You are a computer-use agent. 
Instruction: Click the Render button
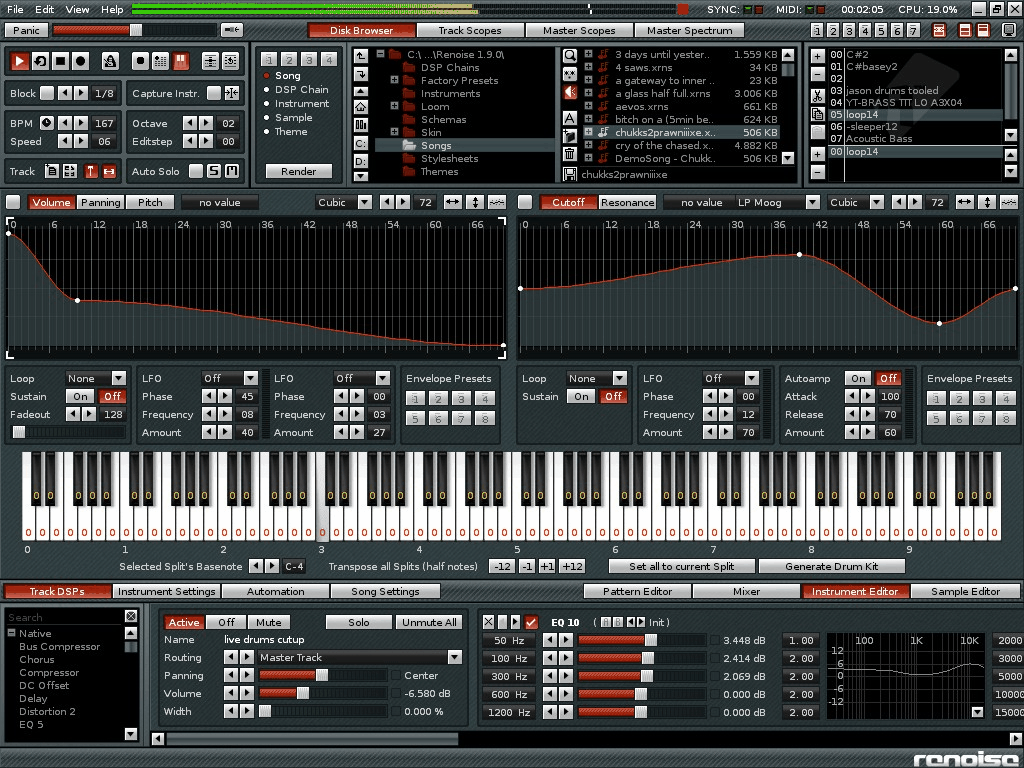298,171
